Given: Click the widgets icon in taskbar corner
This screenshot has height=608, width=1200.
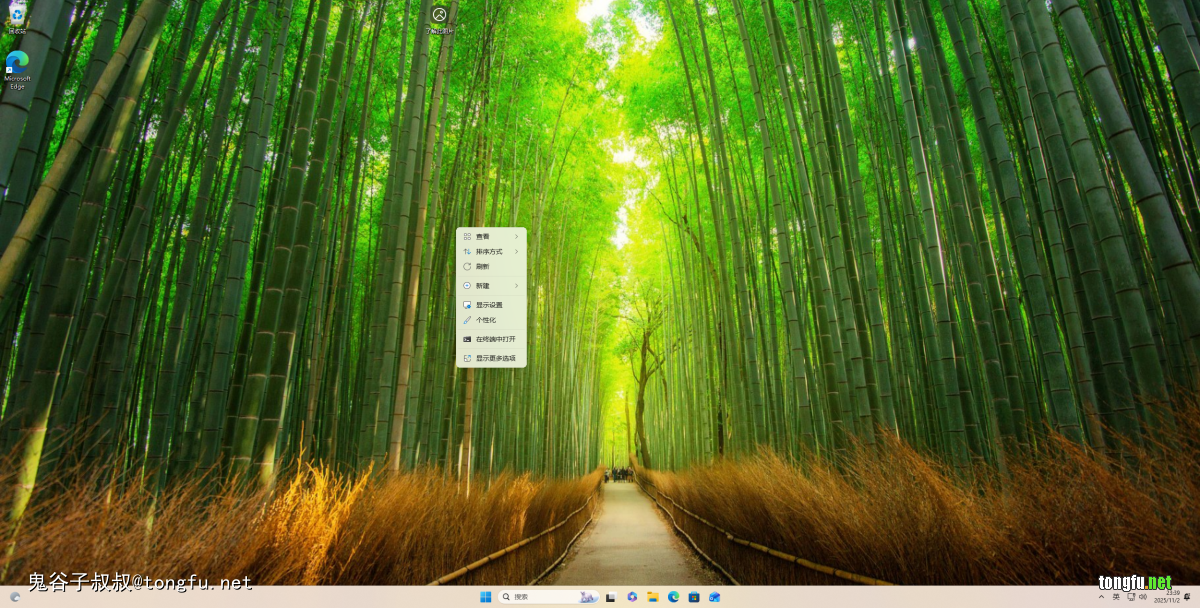Looking at the screenshot, I should [x=14, y=597].
